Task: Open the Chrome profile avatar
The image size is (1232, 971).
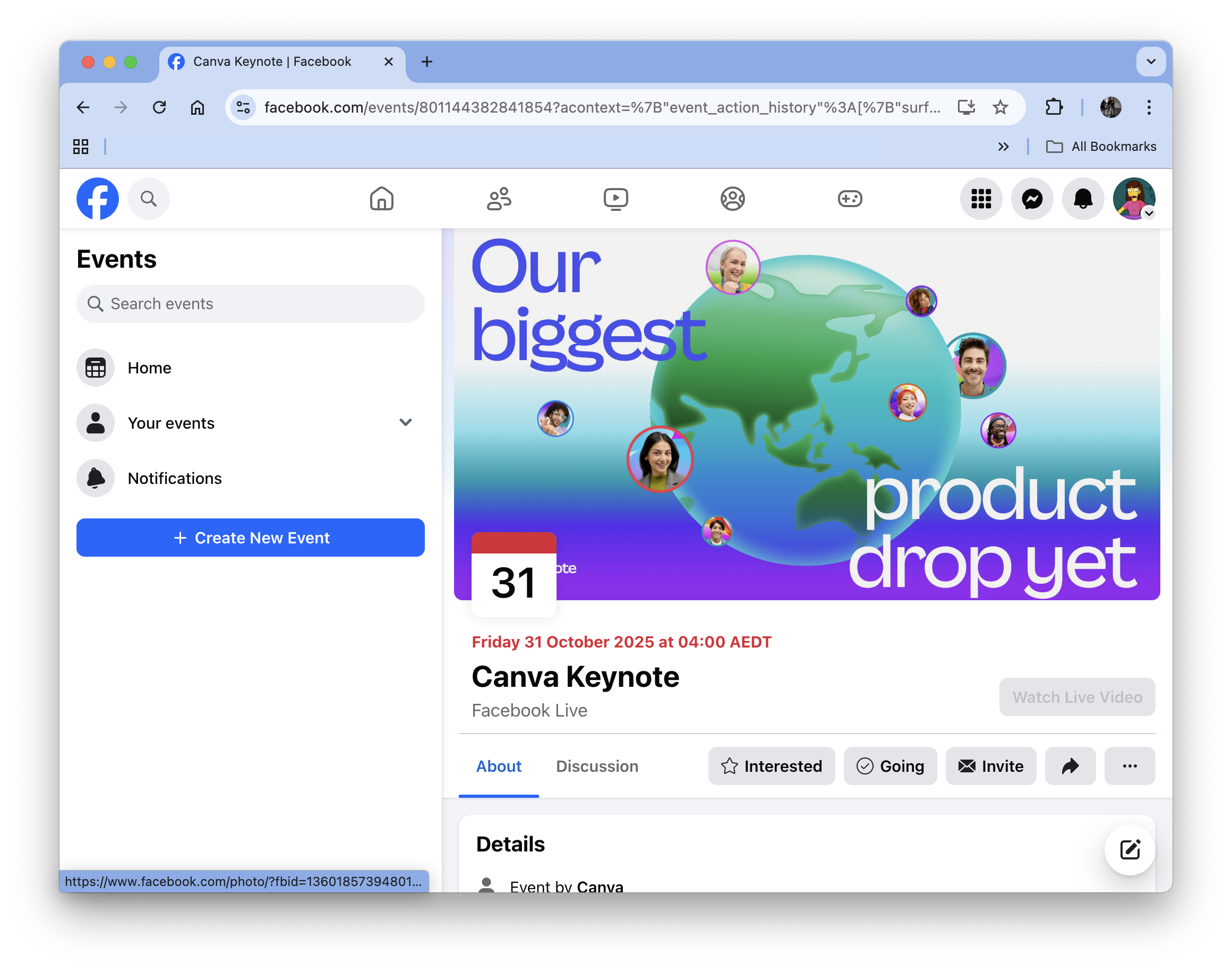Action: 1111,107
